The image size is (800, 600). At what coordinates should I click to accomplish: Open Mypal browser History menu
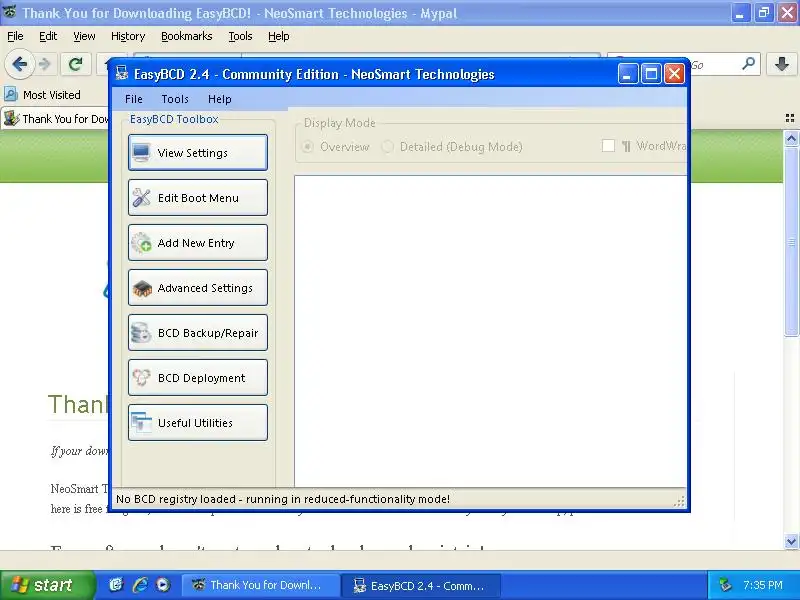click(x=128, y=36)
